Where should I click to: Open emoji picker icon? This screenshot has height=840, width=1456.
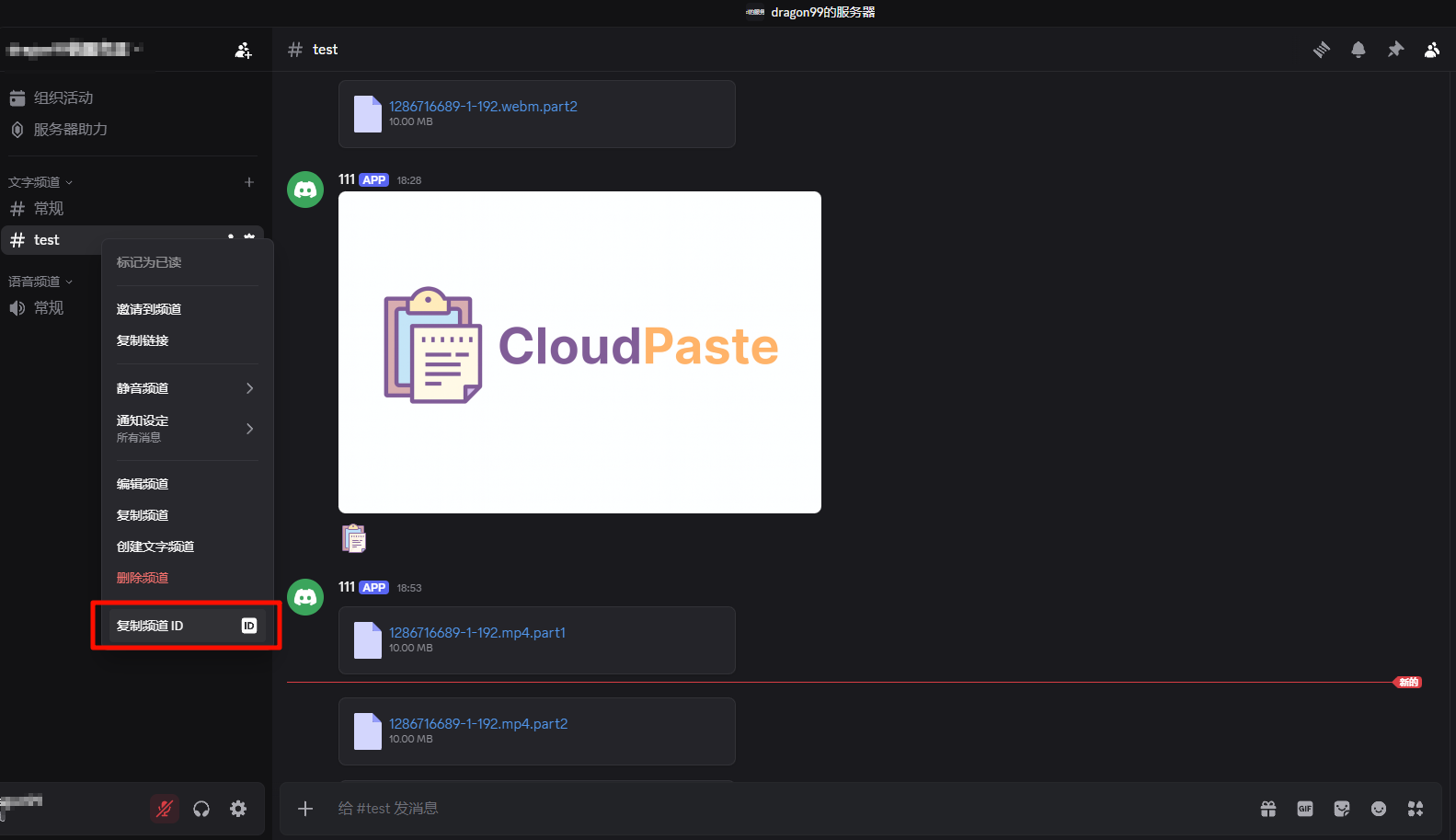coord(1379,809)
